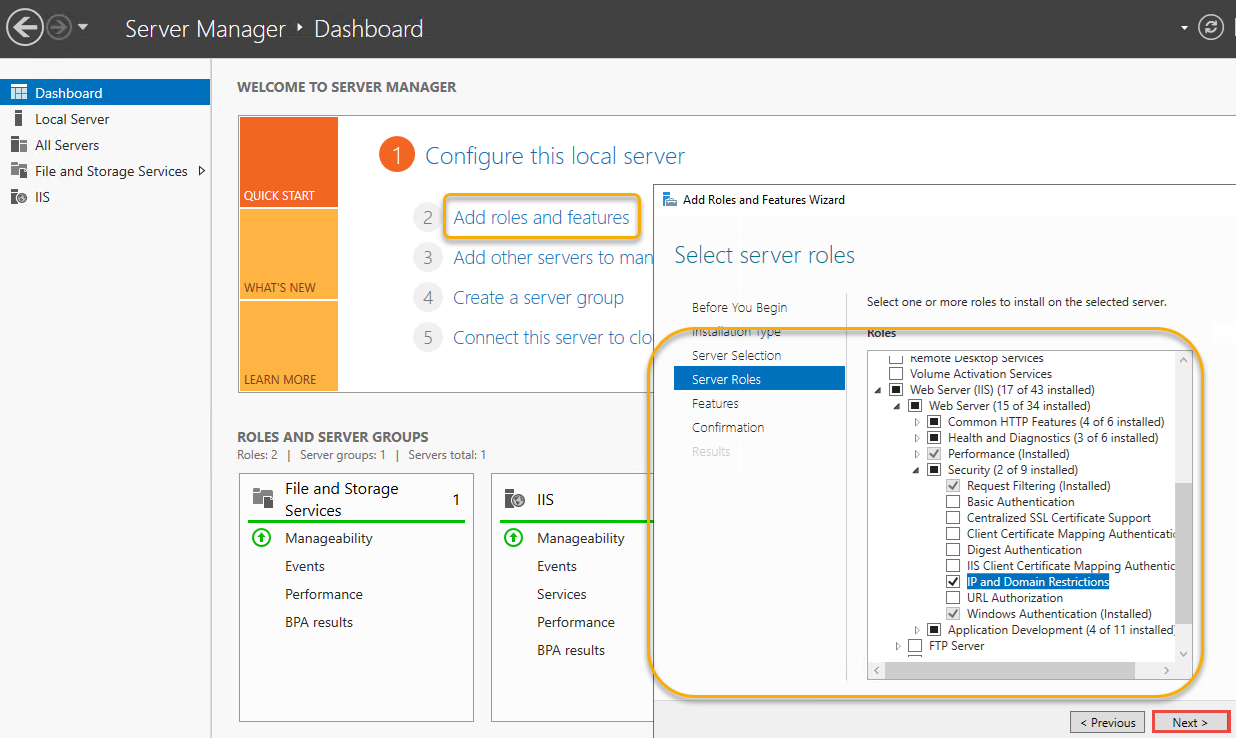The width and height of the screenshot is (1236, 738).
Task: Click the IIS icon in sidebar
Action: click(x=18, y=197)
